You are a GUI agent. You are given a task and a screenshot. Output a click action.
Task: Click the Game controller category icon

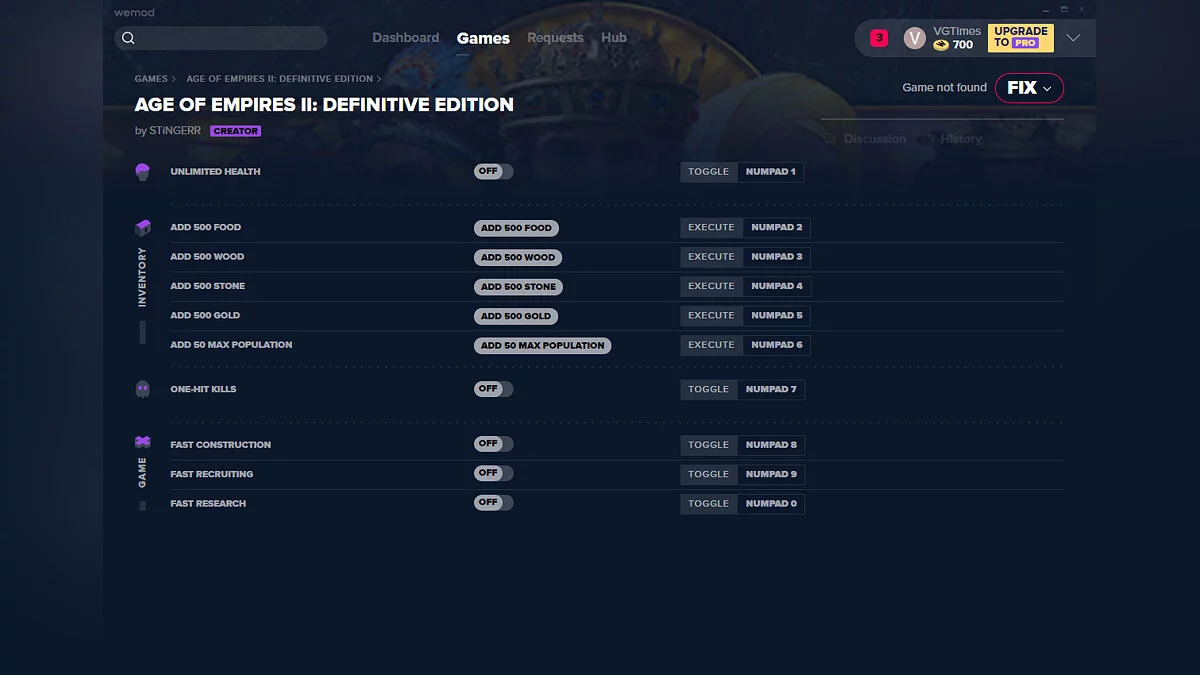point(142,442)
